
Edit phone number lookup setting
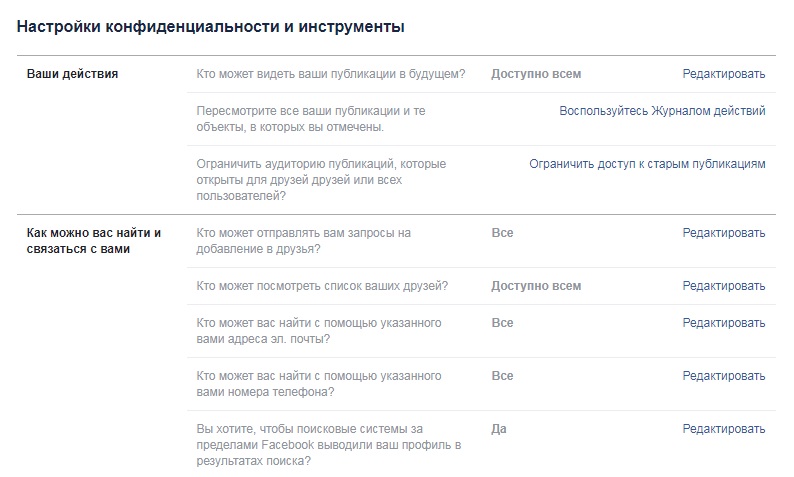click(x=724, y=376)
